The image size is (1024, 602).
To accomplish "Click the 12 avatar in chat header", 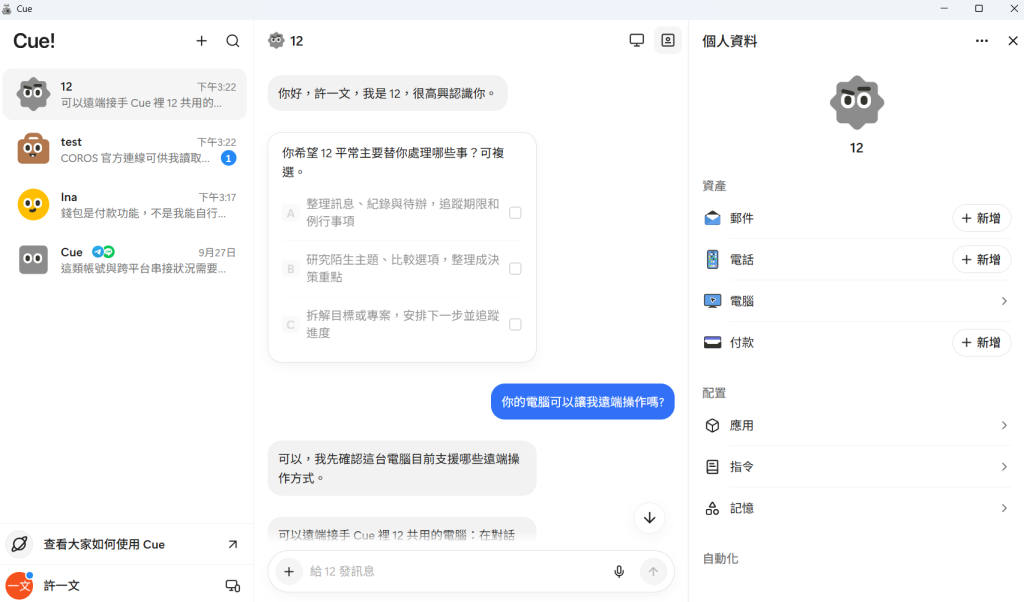I will [276, 40].
